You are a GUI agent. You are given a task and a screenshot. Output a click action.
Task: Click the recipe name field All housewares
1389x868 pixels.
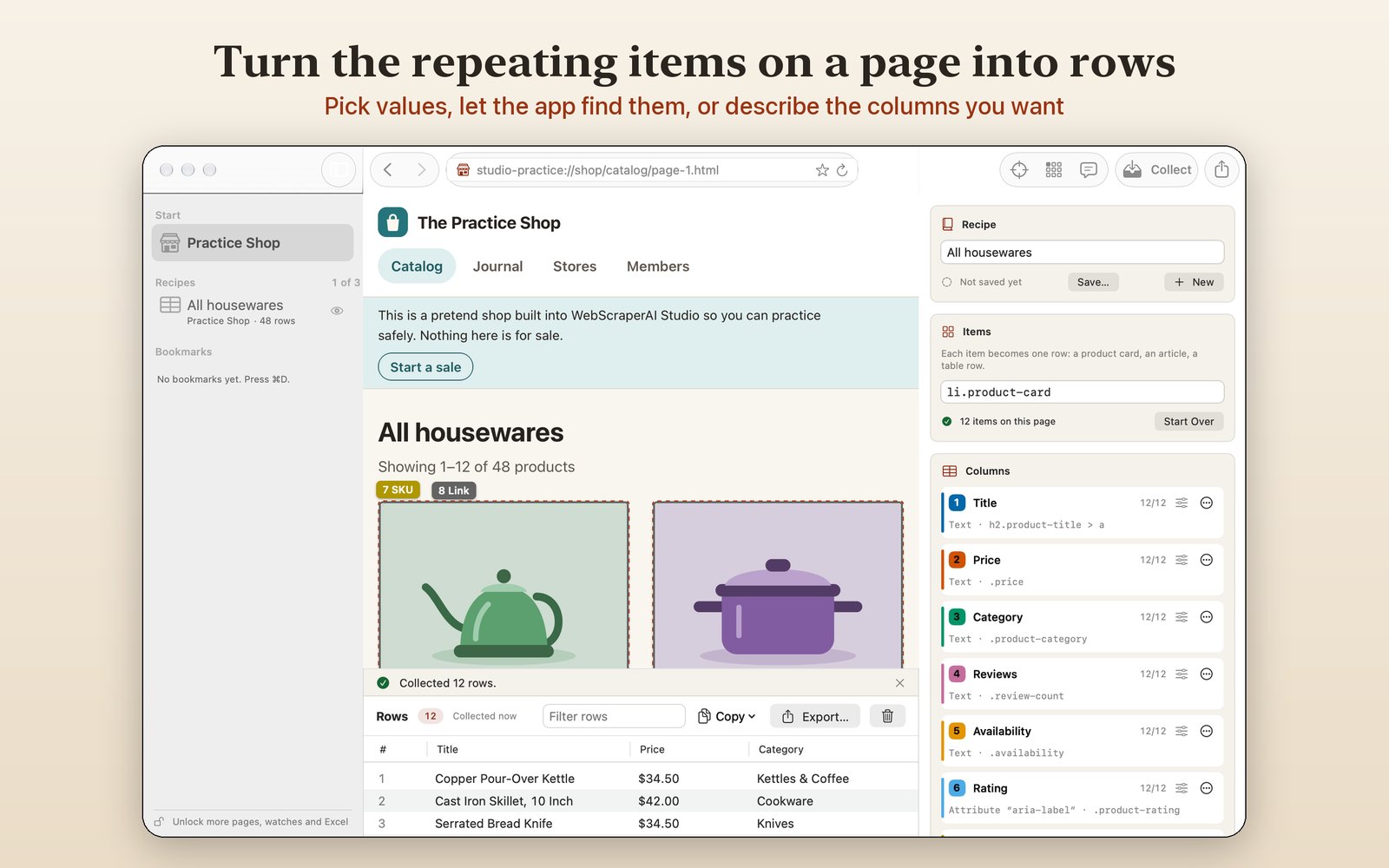tap(1082, 253)
